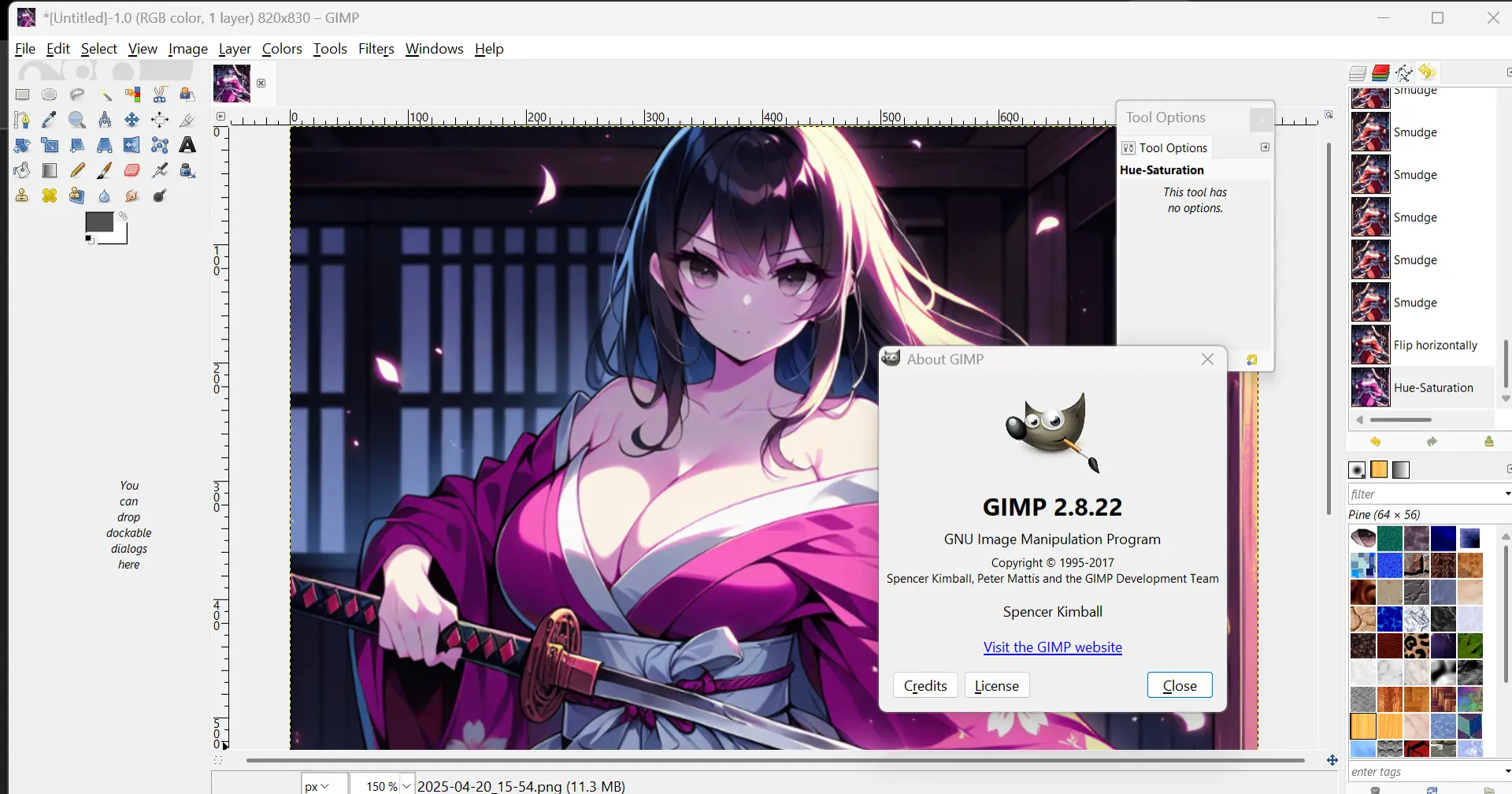Click the foreground color swatch

tap(98, 222)
